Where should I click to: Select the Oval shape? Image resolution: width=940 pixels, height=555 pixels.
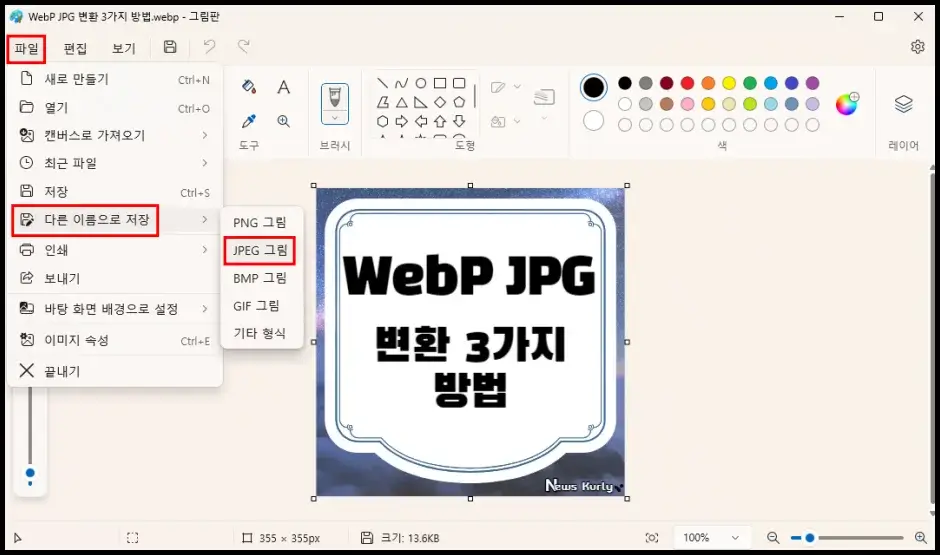point(421,83)
